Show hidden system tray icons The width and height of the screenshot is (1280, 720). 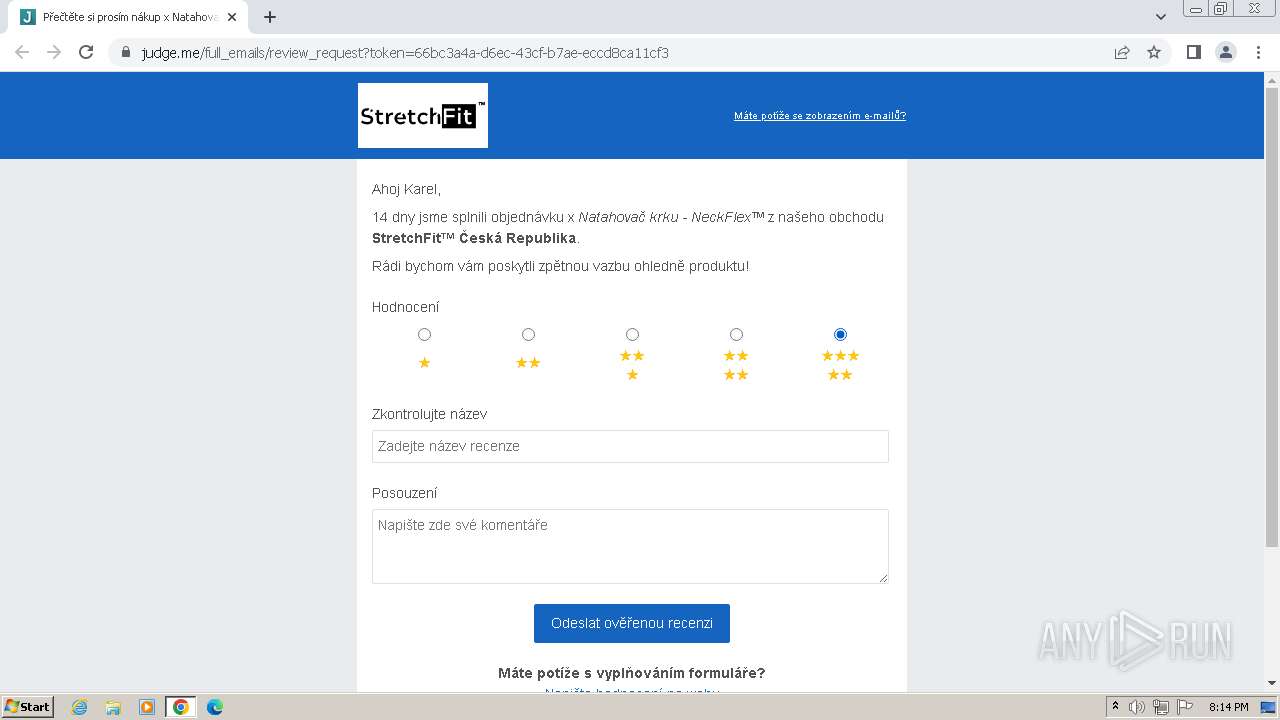coord(1115,707)
